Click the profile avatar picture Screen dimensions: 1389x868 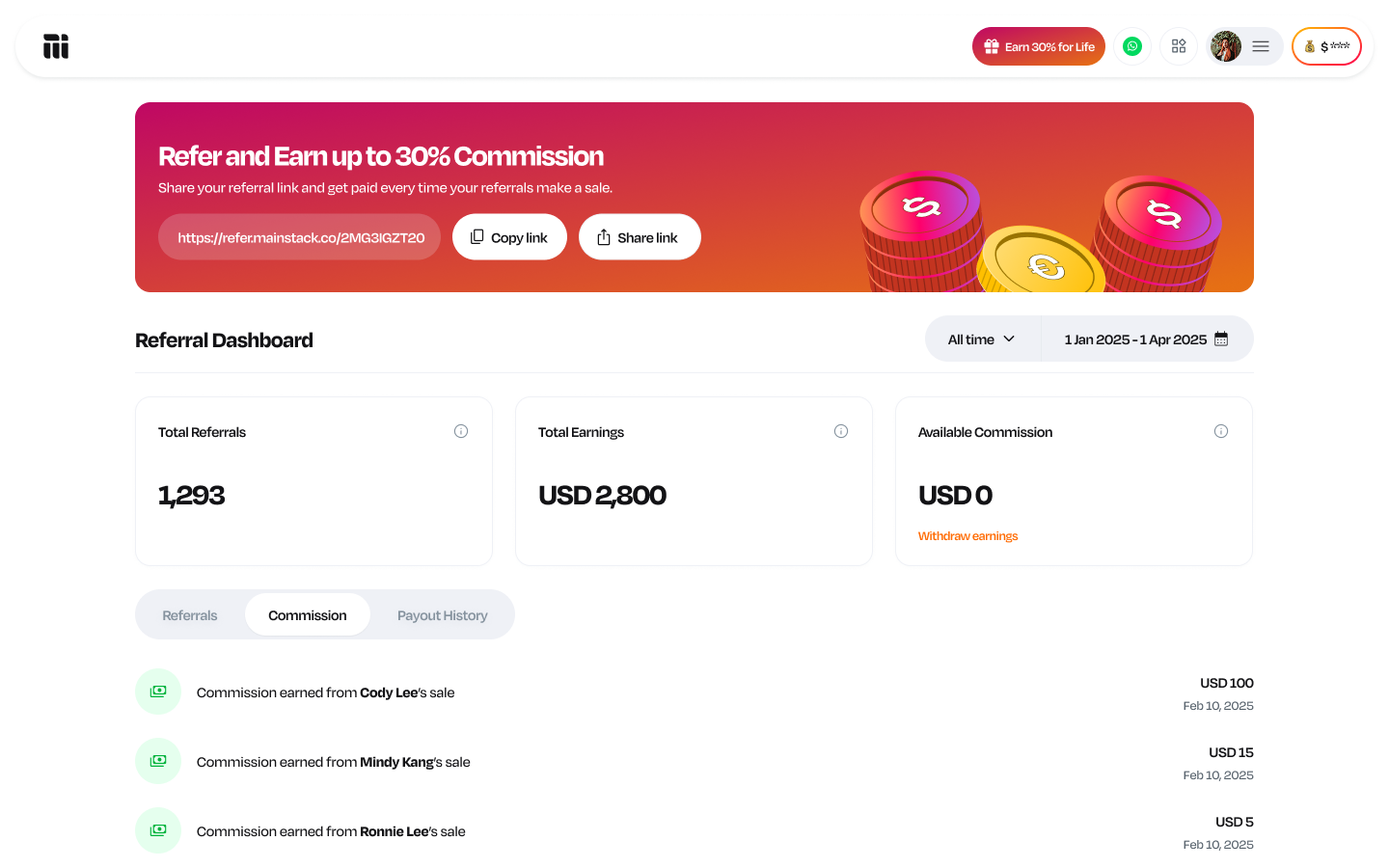coord(1226,46)
